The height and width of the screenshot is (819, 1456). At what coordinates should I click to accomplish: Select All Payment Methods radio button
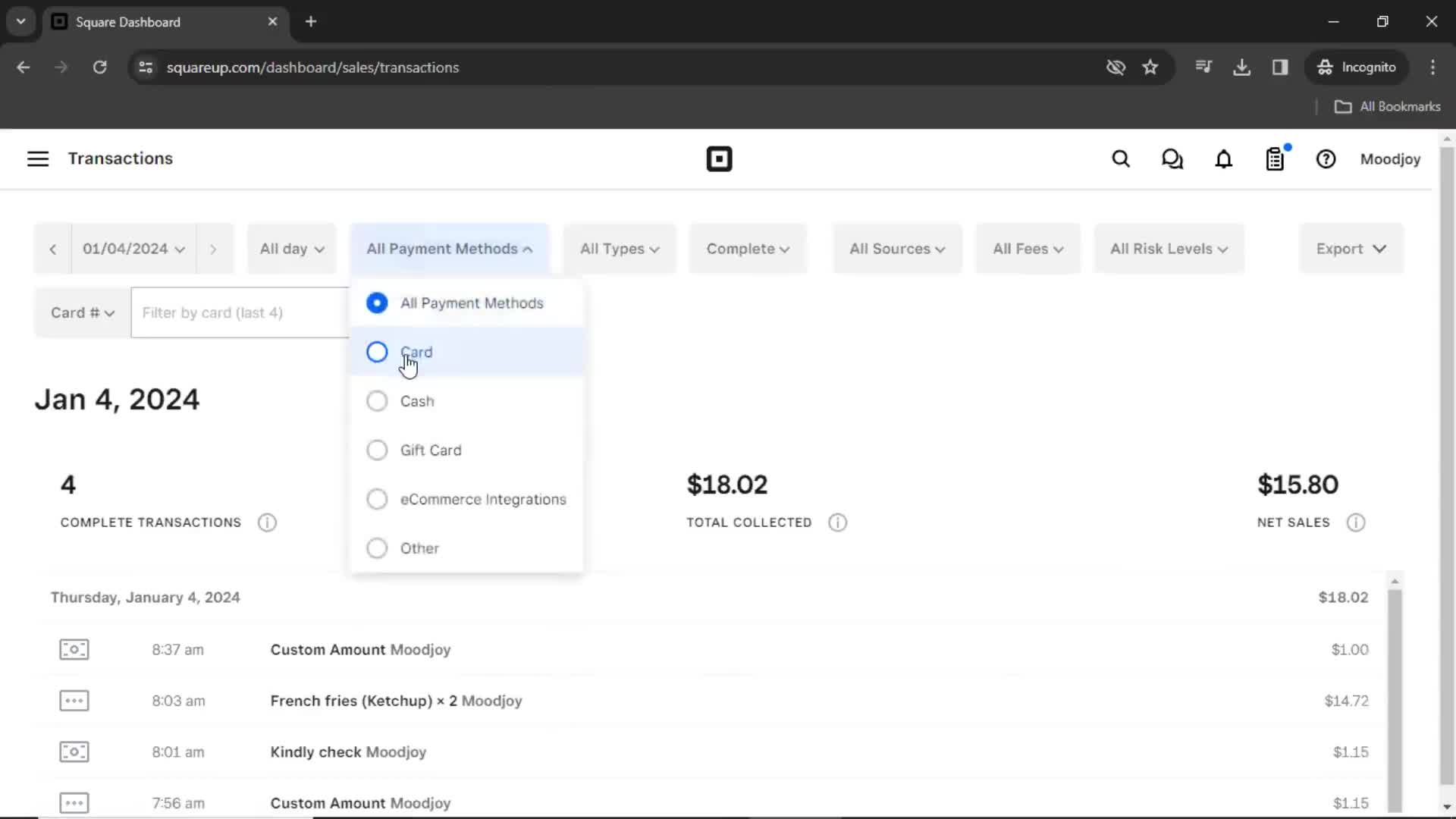[x=379, y=305]
